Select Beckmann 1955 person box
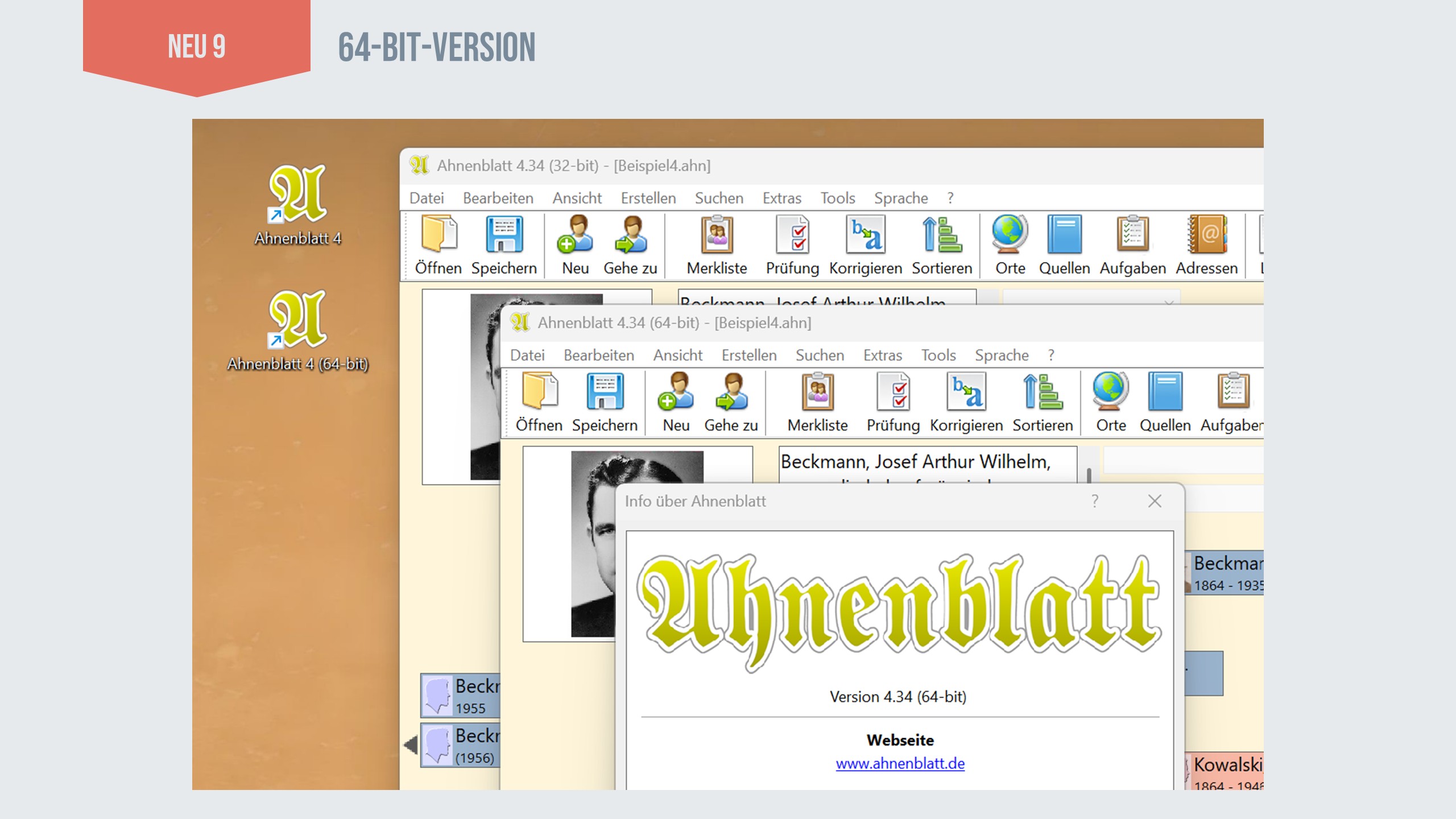This screenshot has width=1456, height=819. tap(460, 696)
